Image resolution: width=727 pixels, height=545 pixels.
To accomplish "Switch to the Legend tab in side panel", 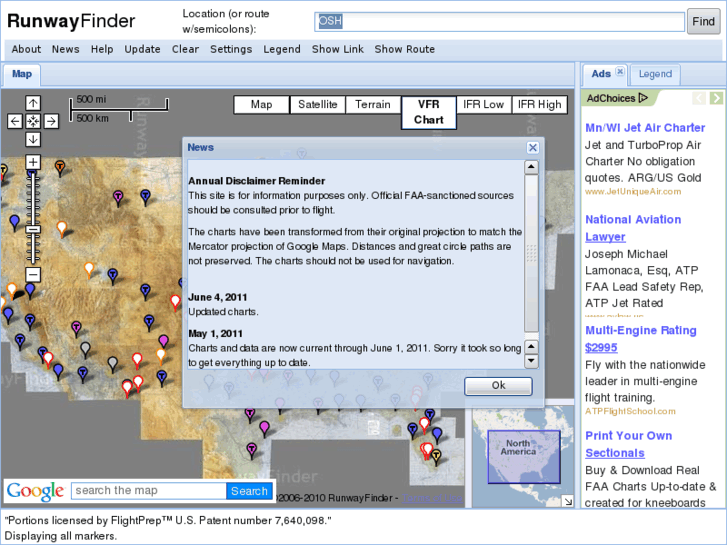I will click(655, 74).
